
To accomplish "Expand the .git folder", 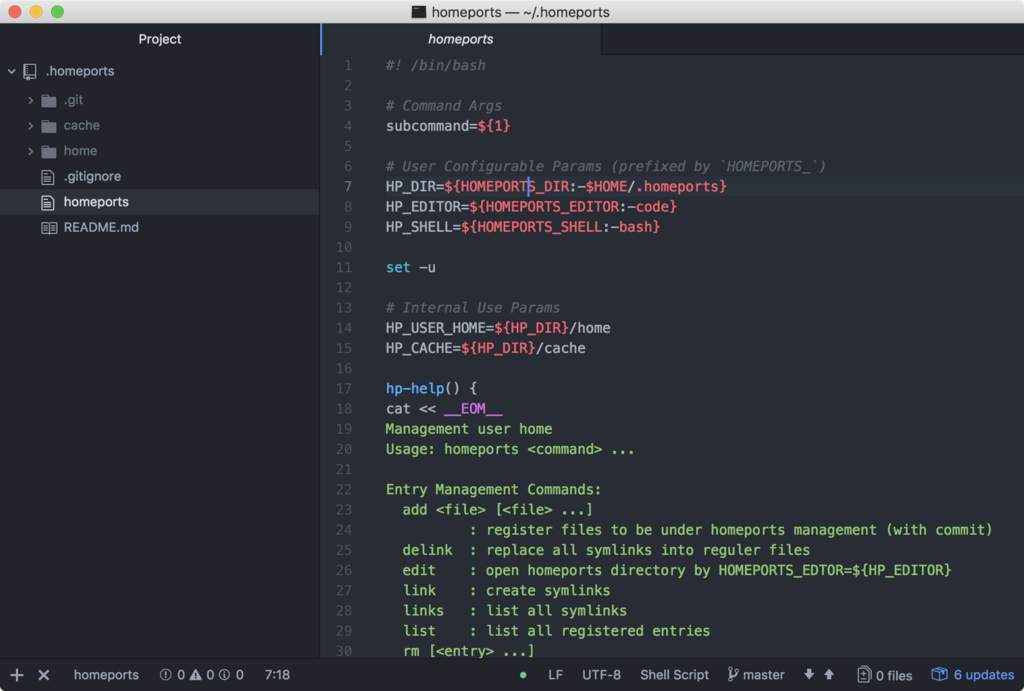I will pos(30,100).
